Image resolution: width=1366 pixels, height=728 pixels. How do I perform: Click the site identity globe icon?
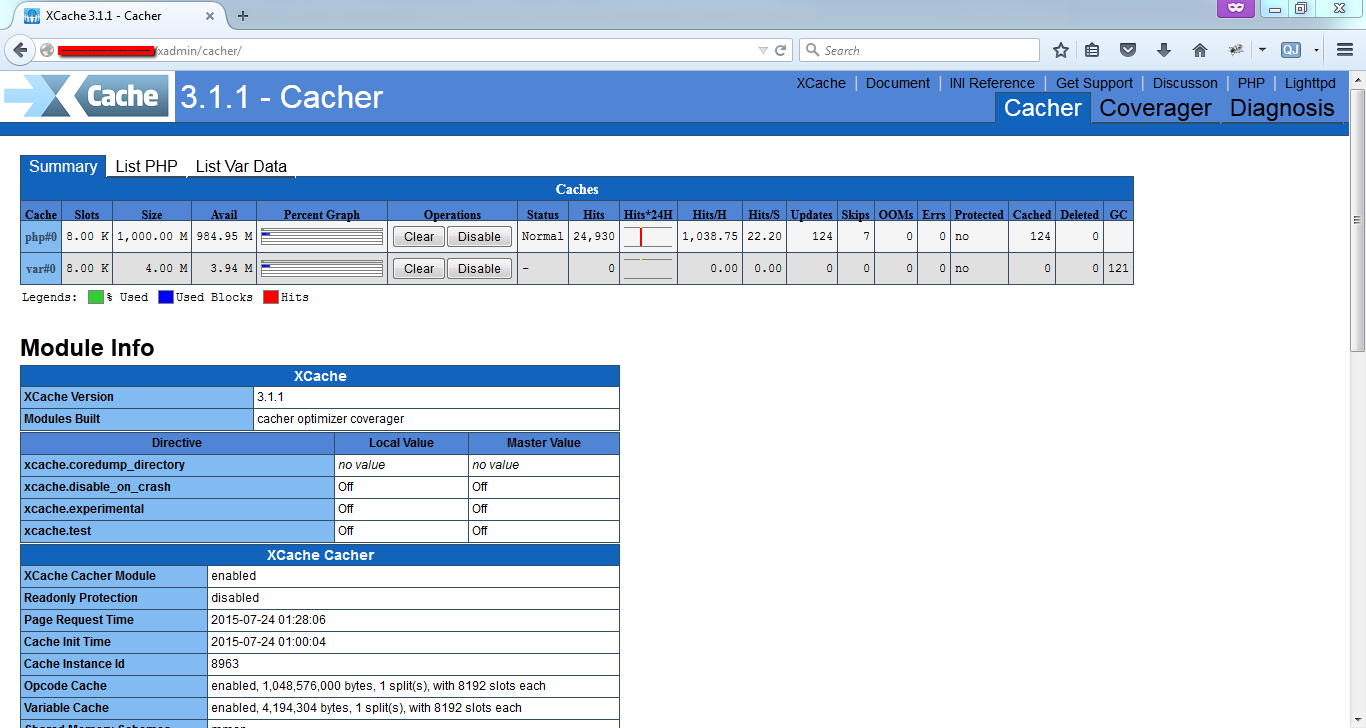coord(47,50)
